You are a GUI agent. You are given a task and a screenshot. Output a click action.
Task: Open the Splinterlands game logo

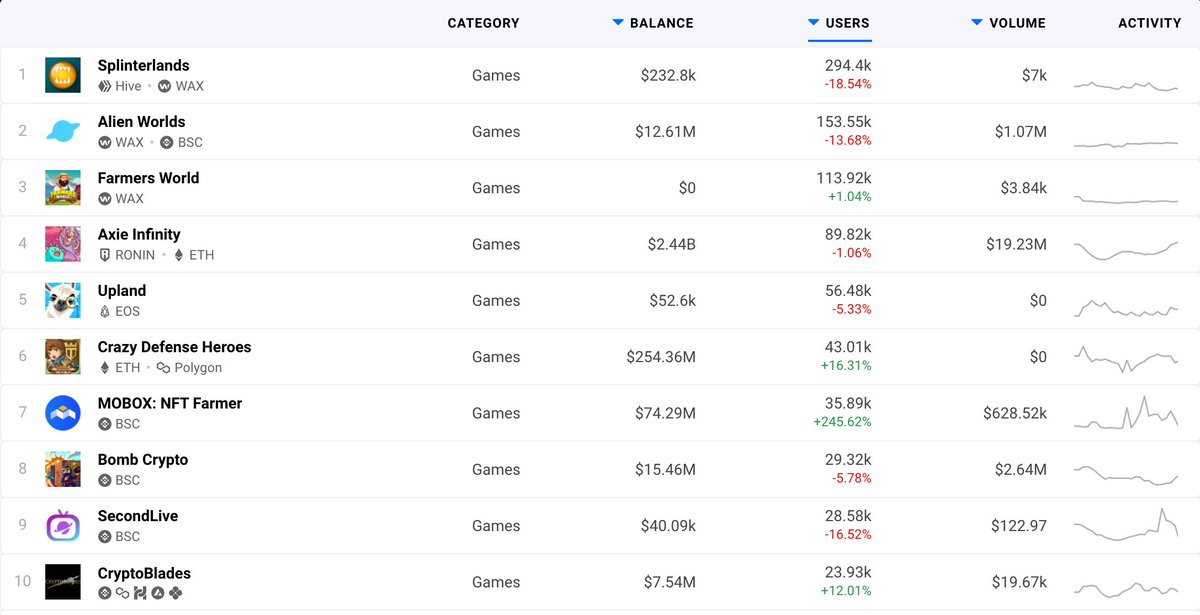63,75
